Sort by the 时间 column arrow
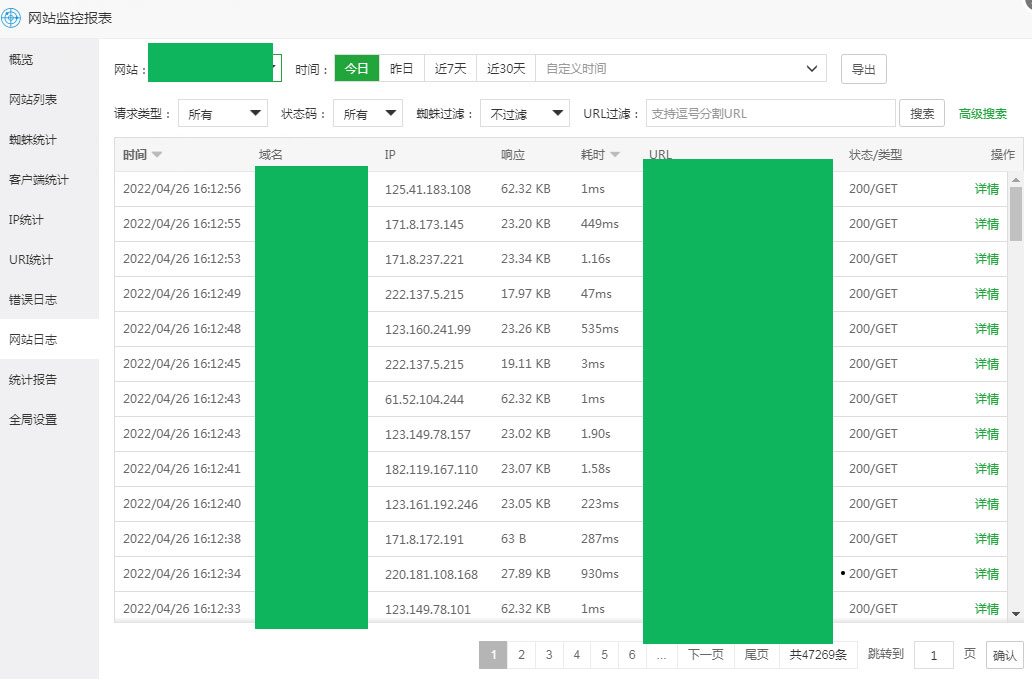The image size is (1032, 679). tap(157, 155)
